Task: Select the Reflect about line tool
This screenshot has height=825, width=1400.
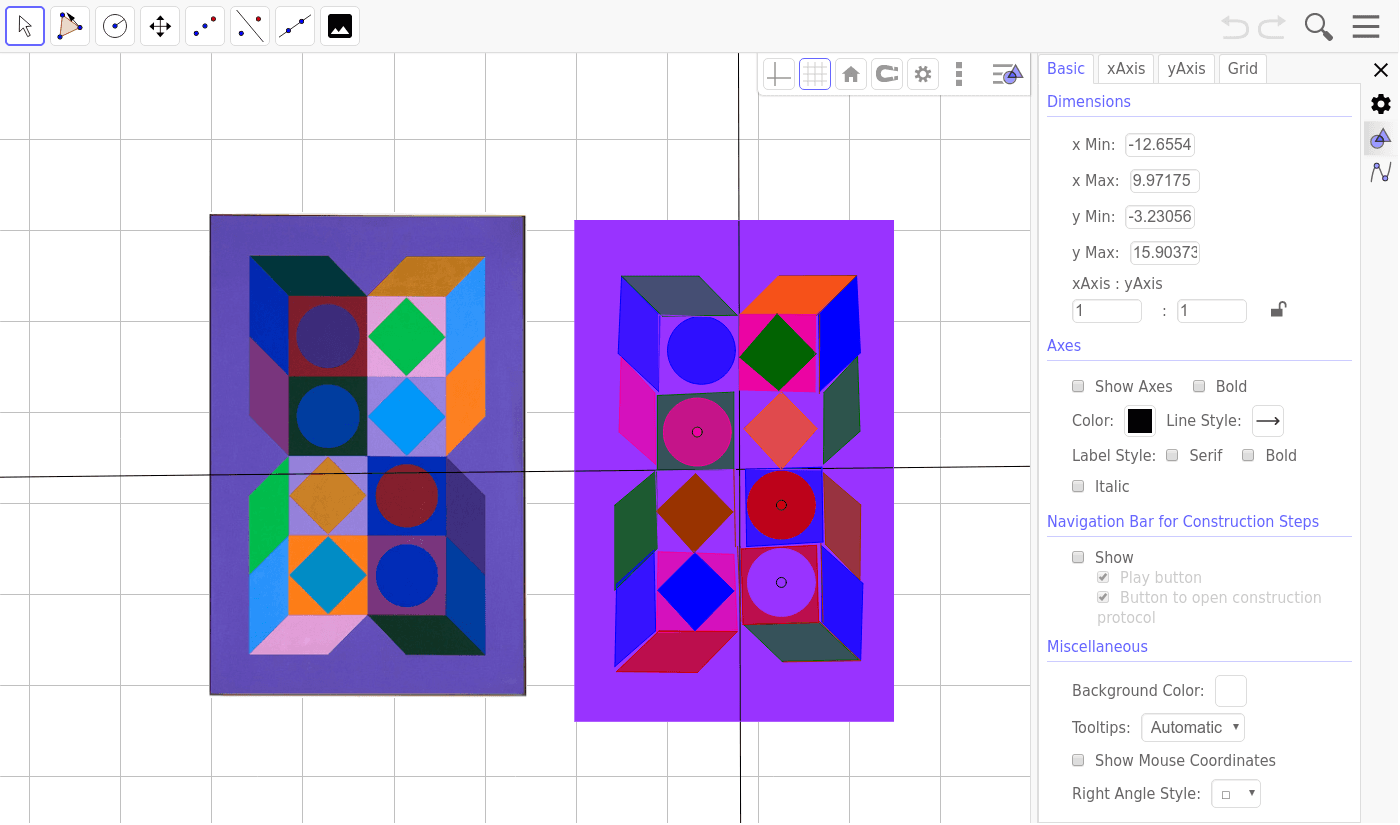Action: pyautogui.click(x=250, y=26)
